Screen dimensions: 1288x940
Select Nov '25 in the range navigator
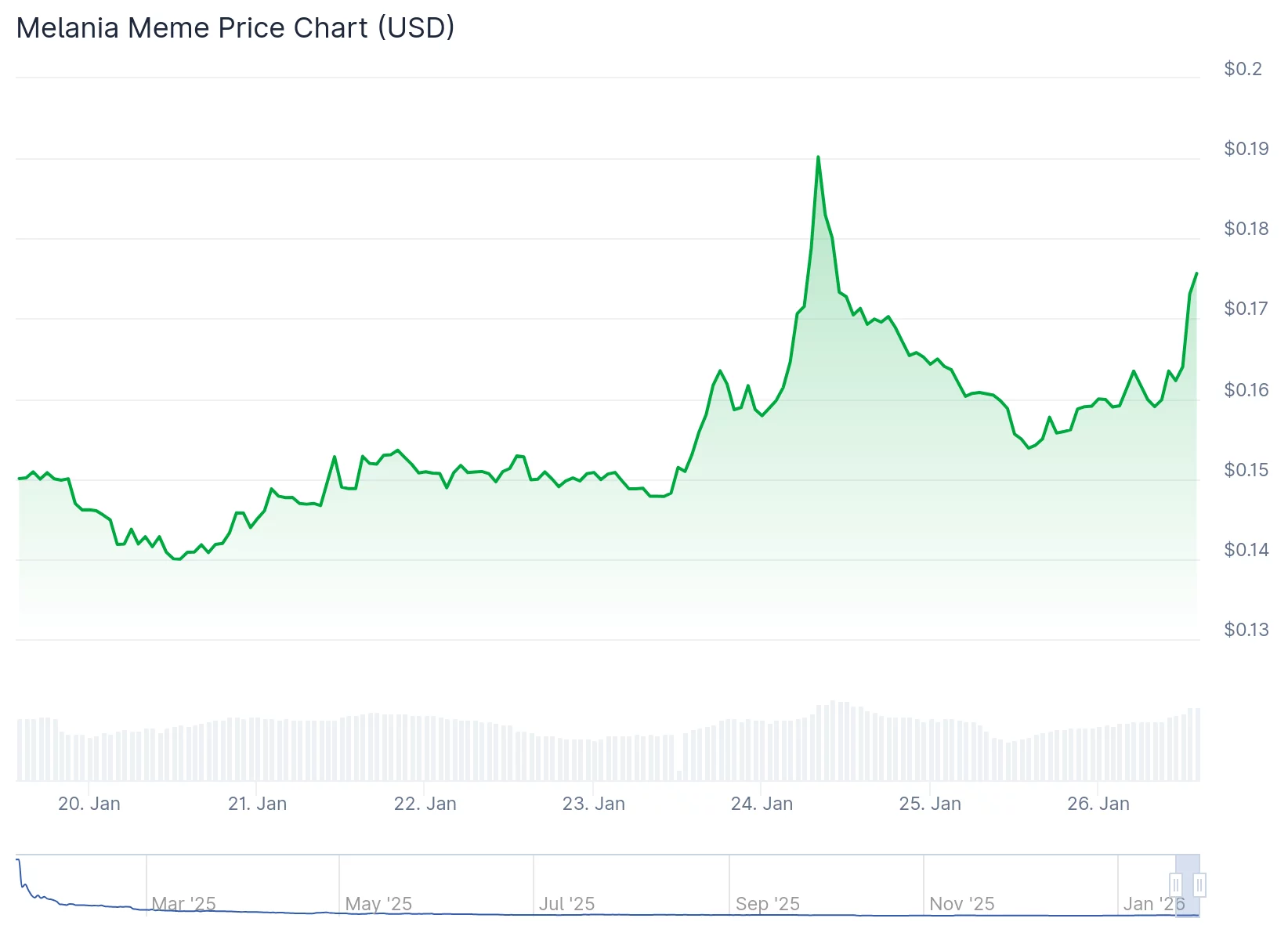point(961,904)
